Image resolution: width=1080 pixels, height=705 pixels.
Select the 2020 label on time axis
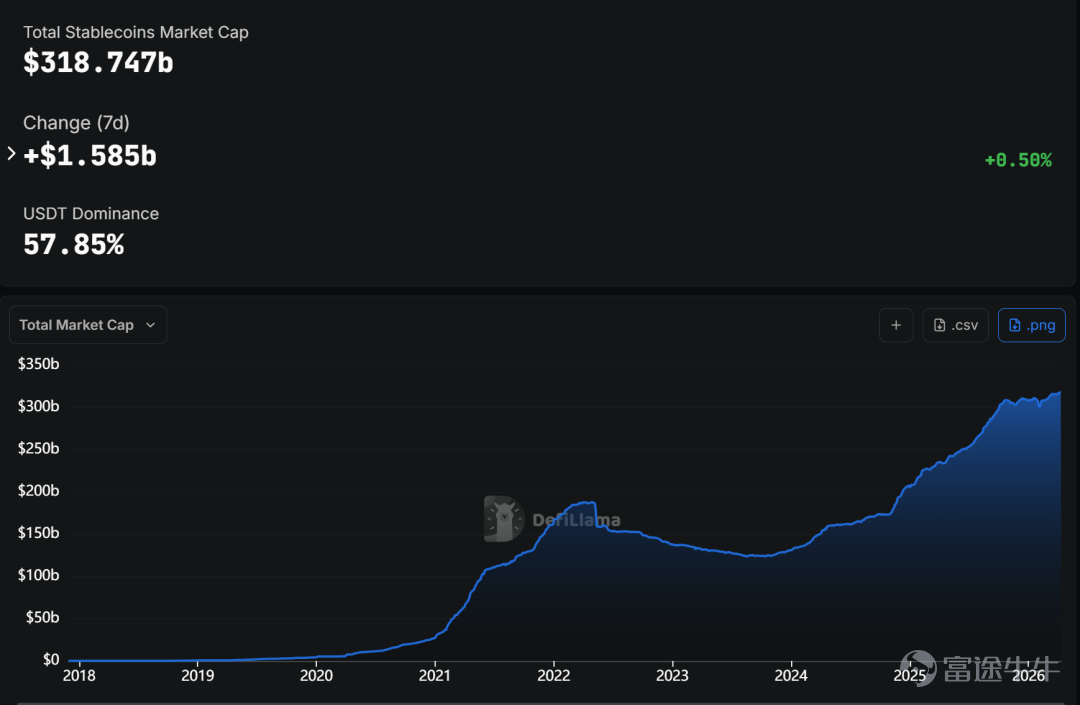point(316,675)
